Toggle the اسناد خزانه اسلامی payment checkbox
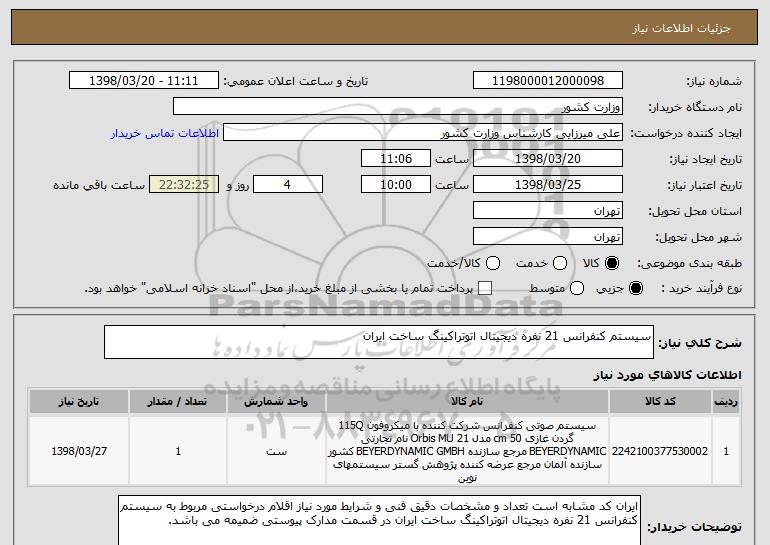 [485, 288]
